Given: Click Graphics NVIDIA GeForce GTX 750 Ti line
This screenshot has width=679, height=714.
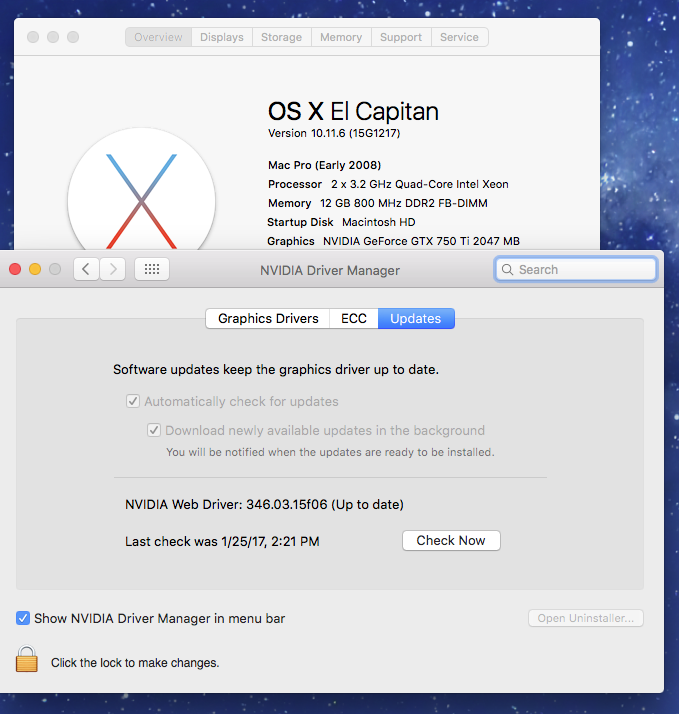Looking at the screenshot, I should click(x=393, y=241).
